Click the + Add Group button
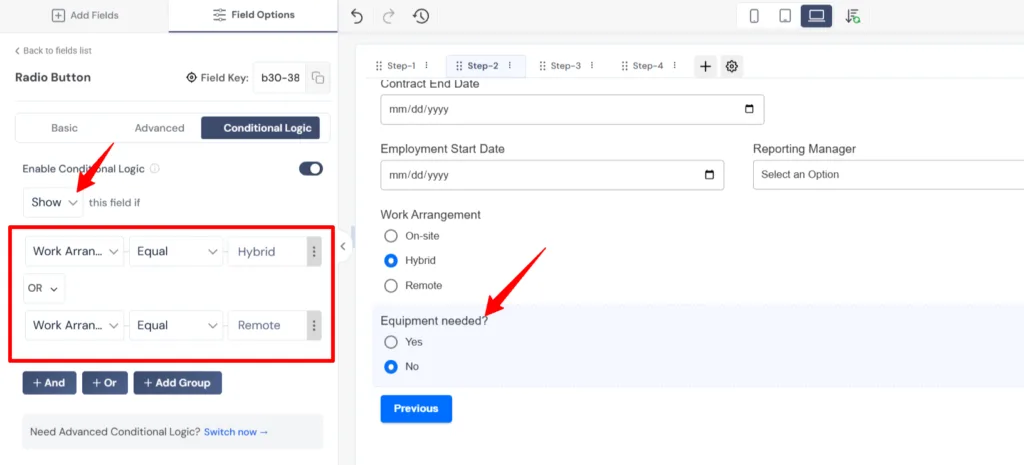This screenshot has height=465, width=1024. (x=178, y=383)
